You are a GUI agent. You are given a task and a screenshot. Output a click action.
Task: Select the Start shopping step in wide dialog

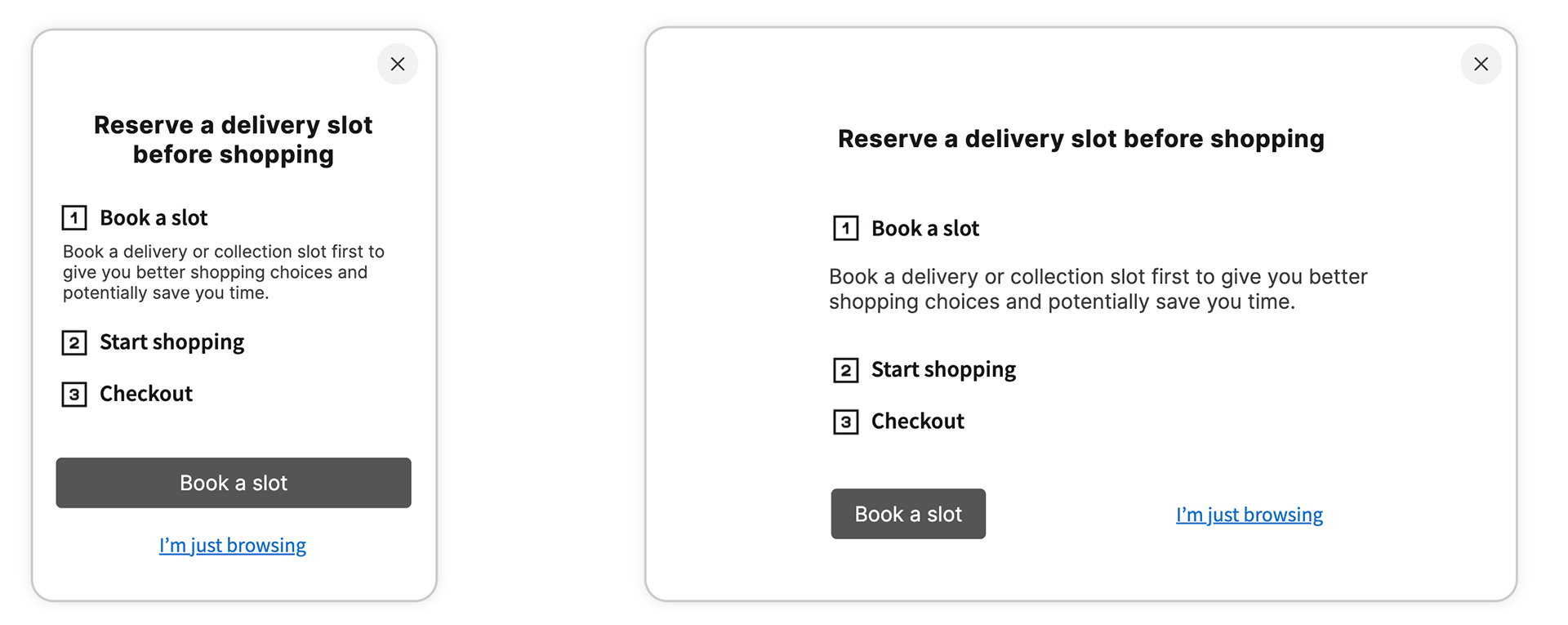(x=943, y=370)
